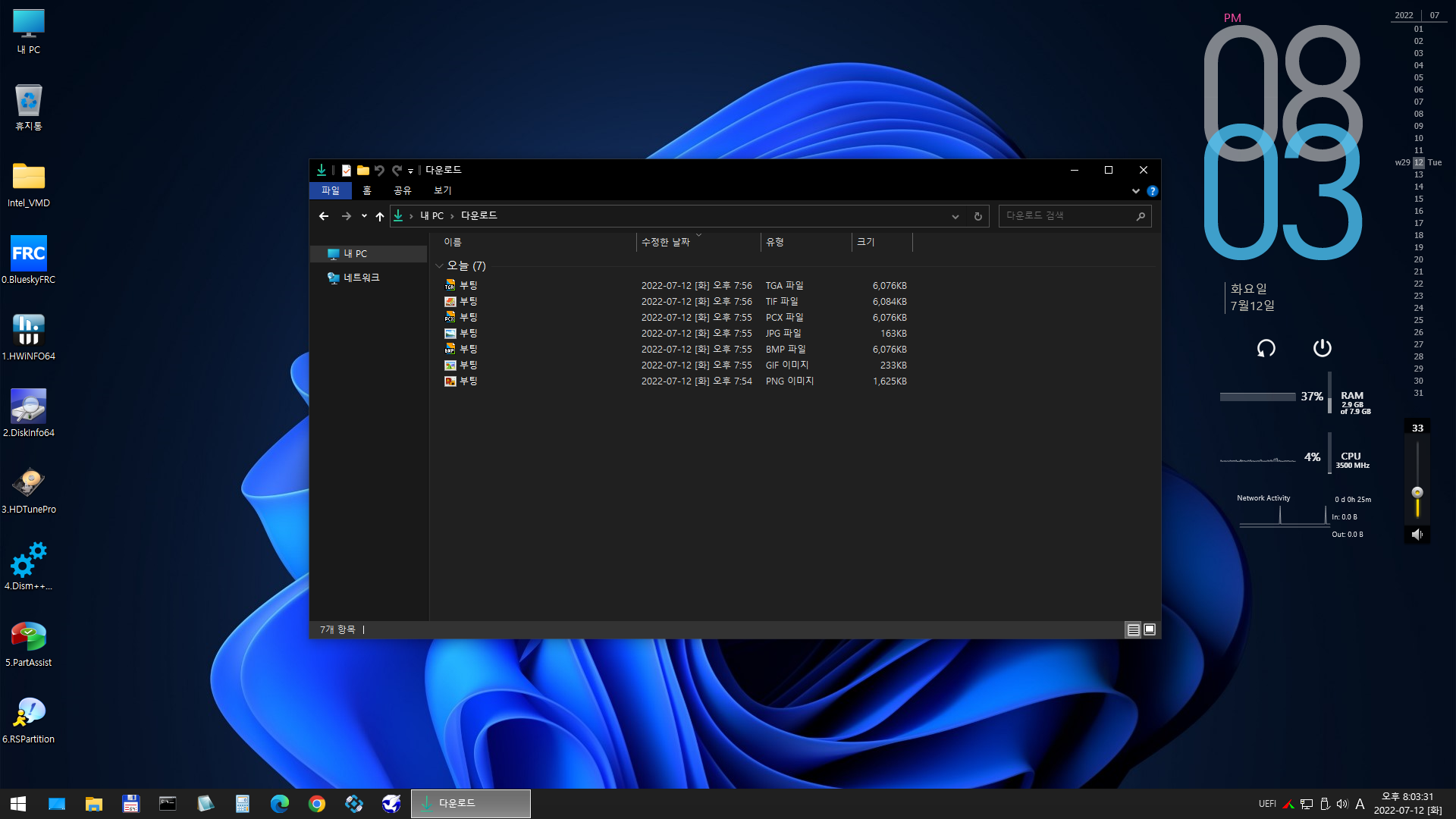Launch 5.PartAssist desktop shortcut

click(x=29, y=643)
